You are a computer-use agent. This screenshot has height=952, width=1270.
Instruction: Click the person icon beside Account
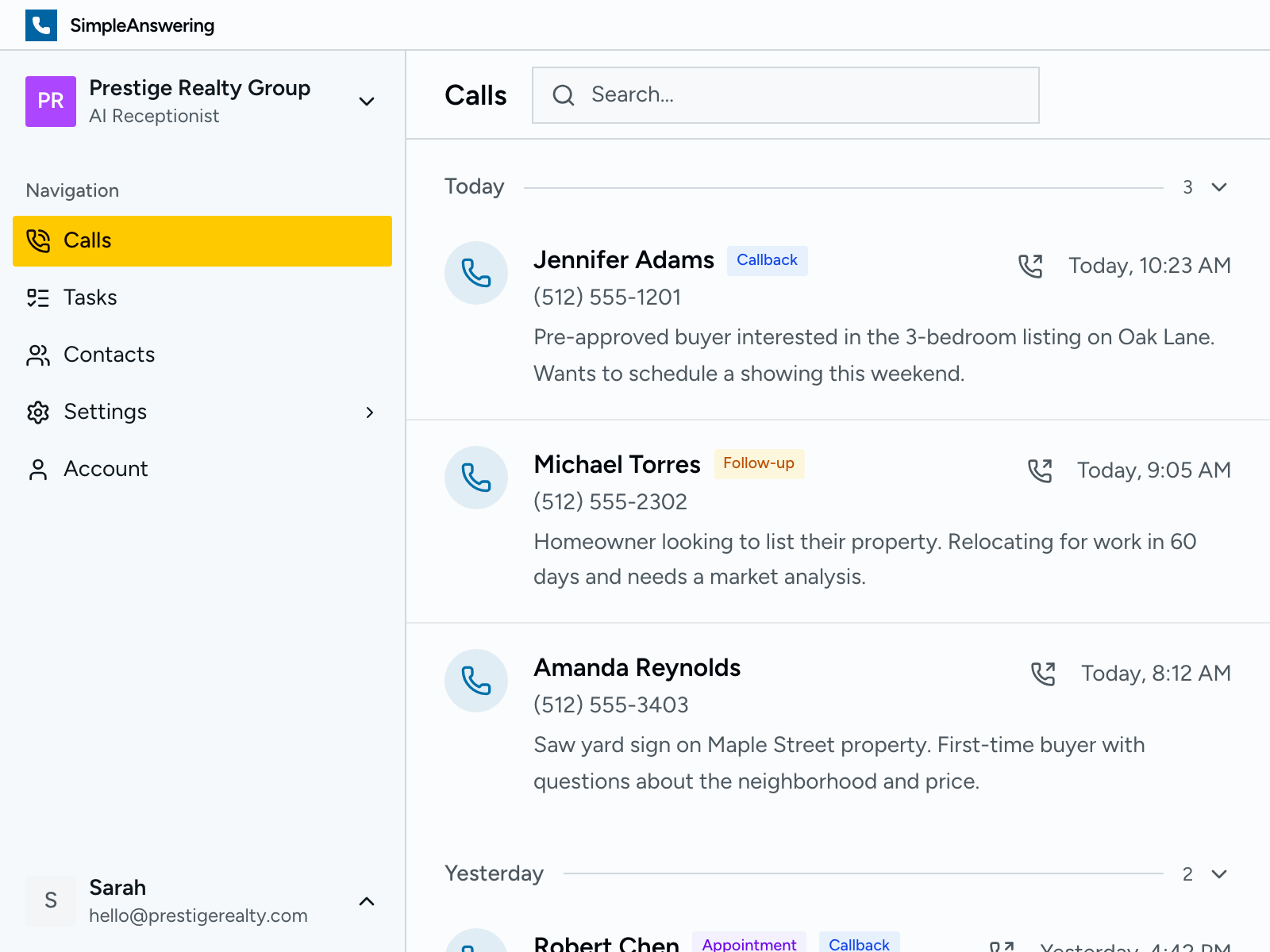pyautogui.click(x=37, y=469)
